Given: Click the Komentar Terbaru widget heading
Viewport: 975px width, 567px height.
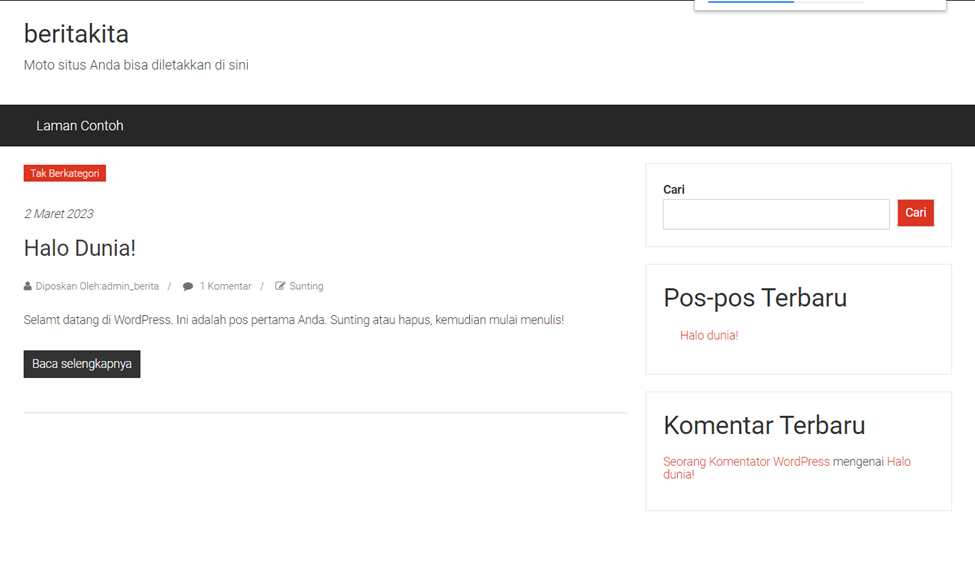Looking at the screenshot, I should point(764,426).
